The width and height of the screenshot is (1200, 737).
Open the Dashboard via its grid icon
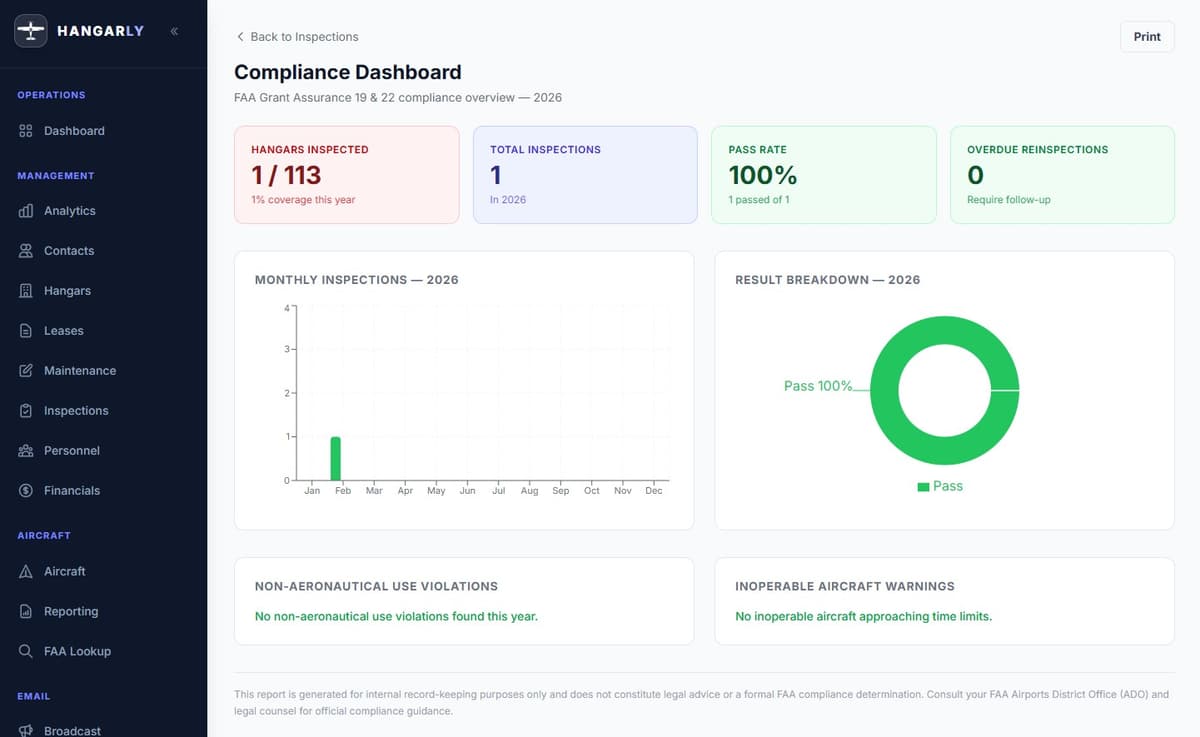point(27,130)
